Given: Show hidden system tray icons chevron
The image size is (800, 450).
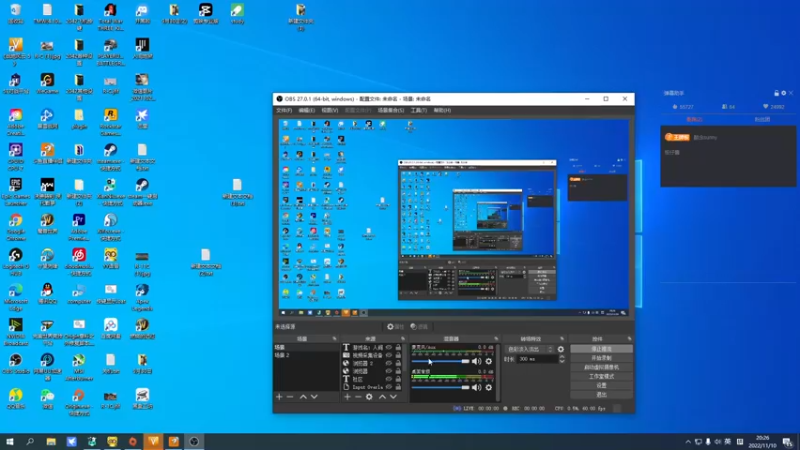Looking at the screenshot, I should (x=688, y=442).
